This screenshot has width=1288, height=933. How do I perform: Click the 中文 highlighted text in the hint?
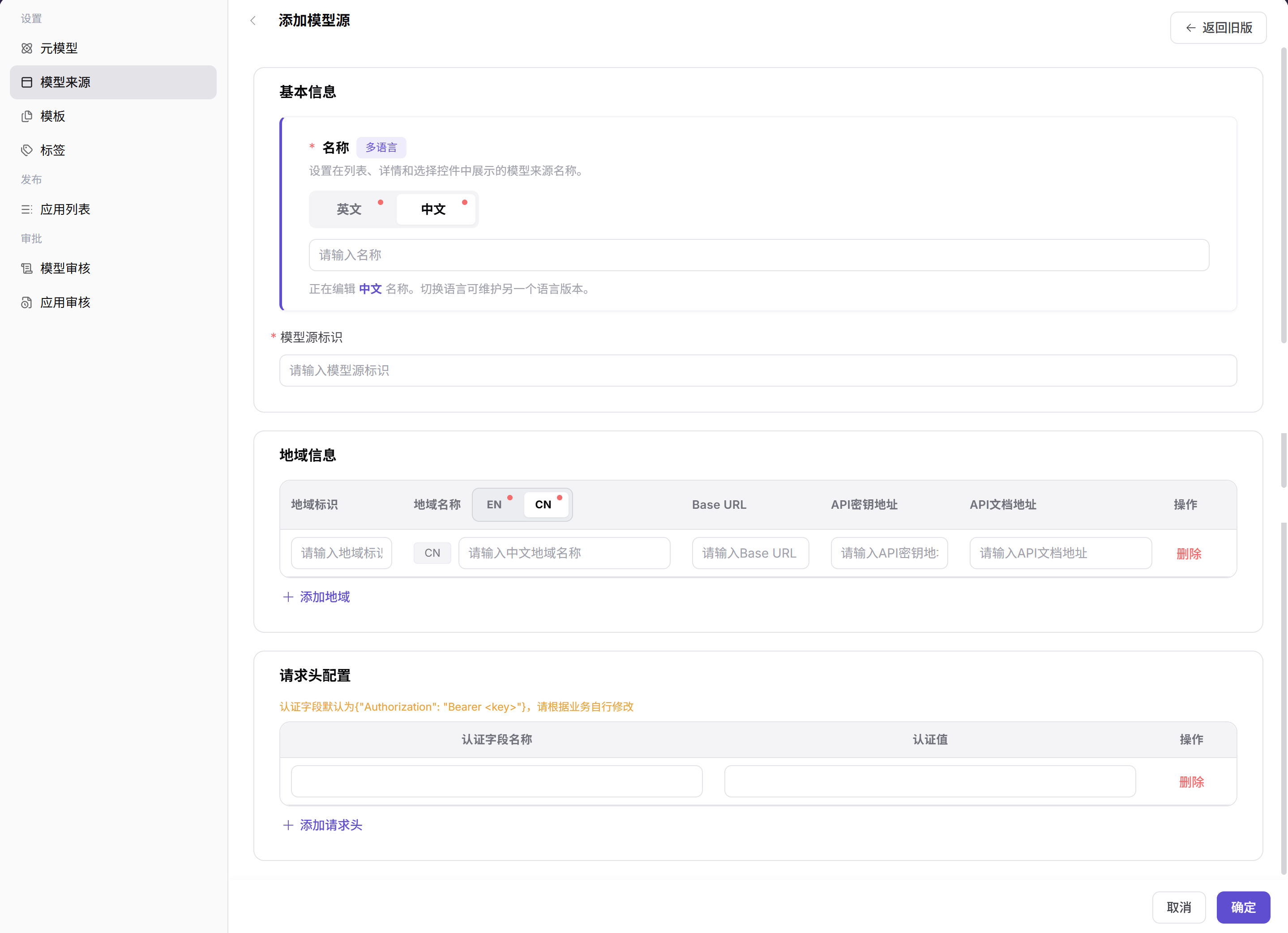point(370,289)
